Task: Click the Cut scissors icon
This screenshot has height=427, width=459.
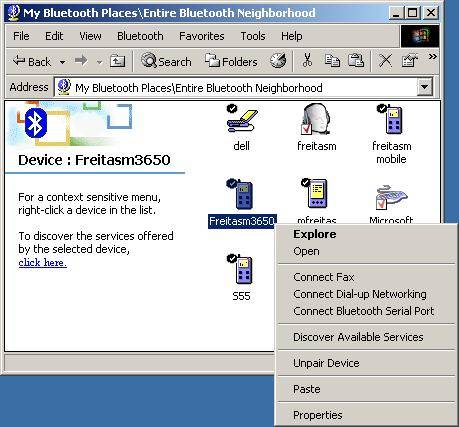Action: [307, 61]
